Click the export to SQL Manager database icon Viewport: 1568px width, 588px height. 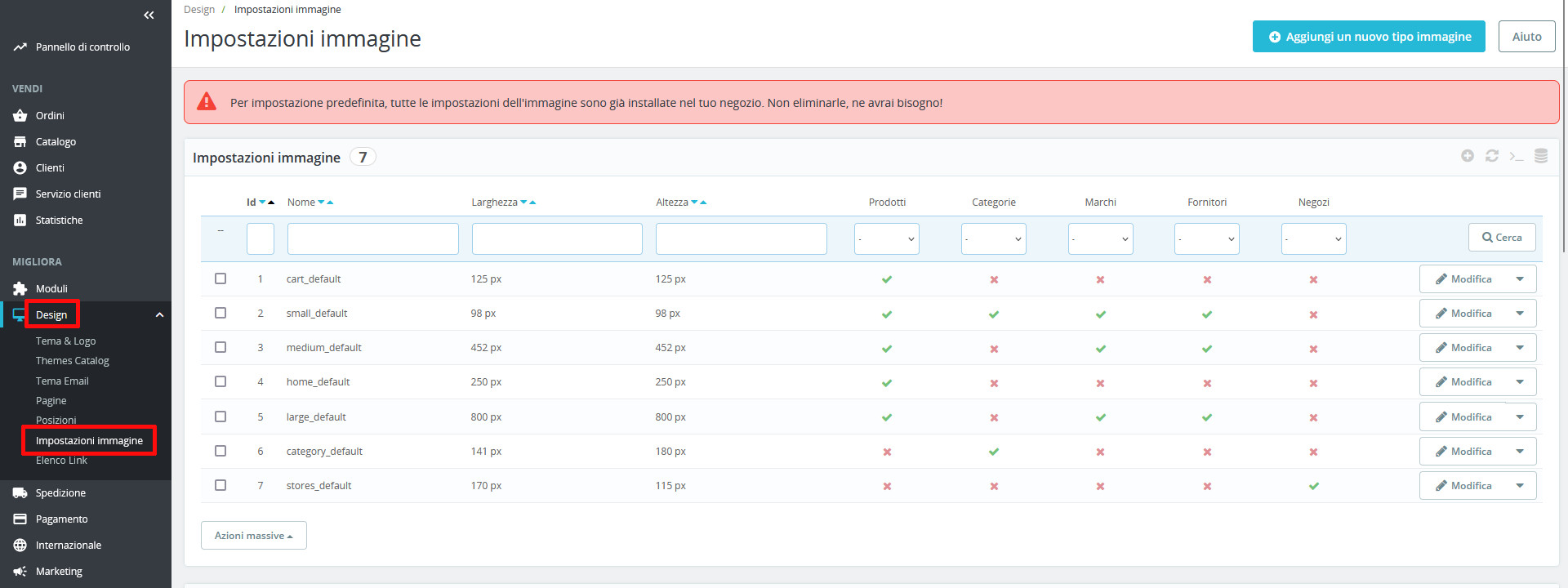pyautogui.click(x=1541, y=155)
